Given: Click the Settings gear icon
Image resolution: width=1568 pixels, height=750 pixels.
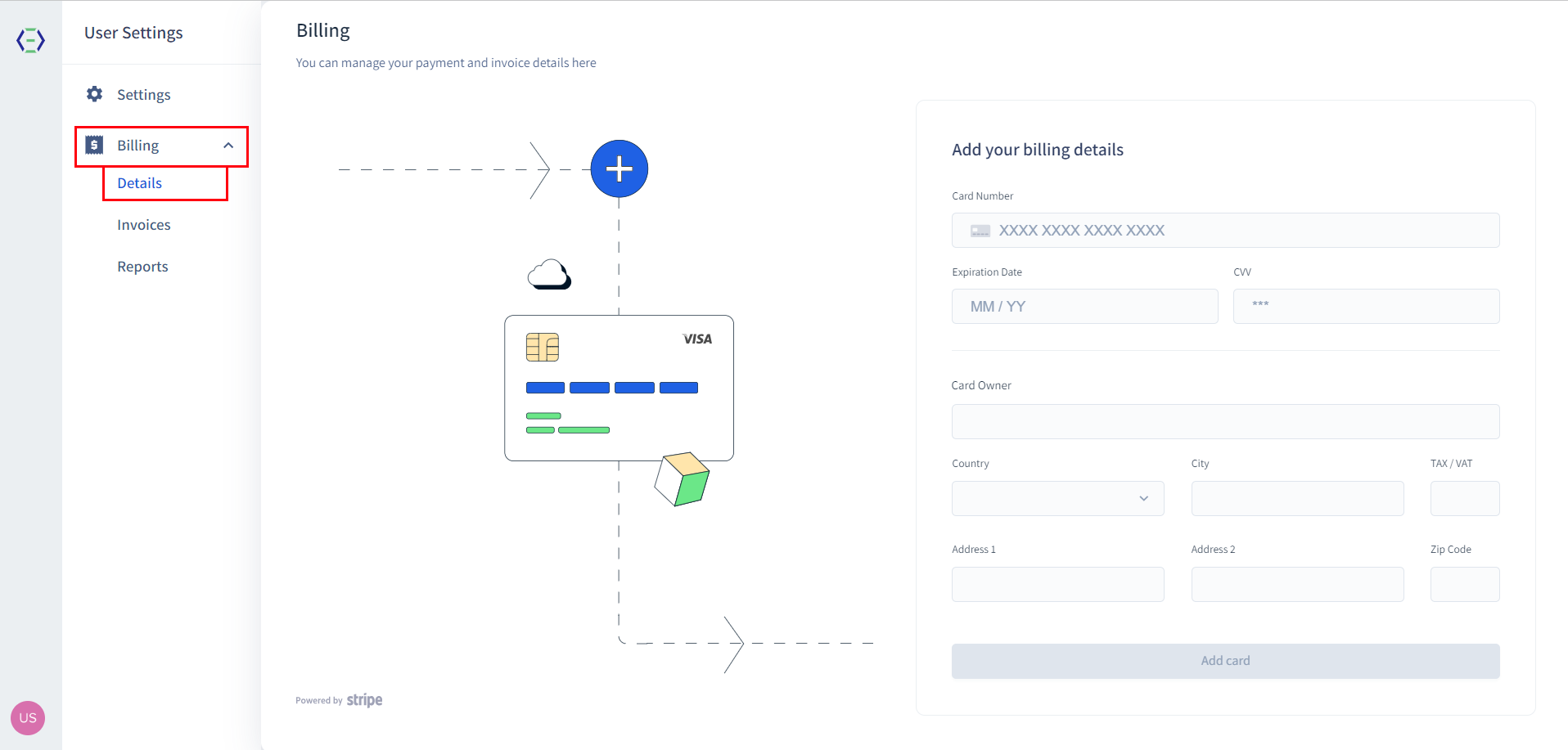Looking at the screenshot, I should coord(95,94).
